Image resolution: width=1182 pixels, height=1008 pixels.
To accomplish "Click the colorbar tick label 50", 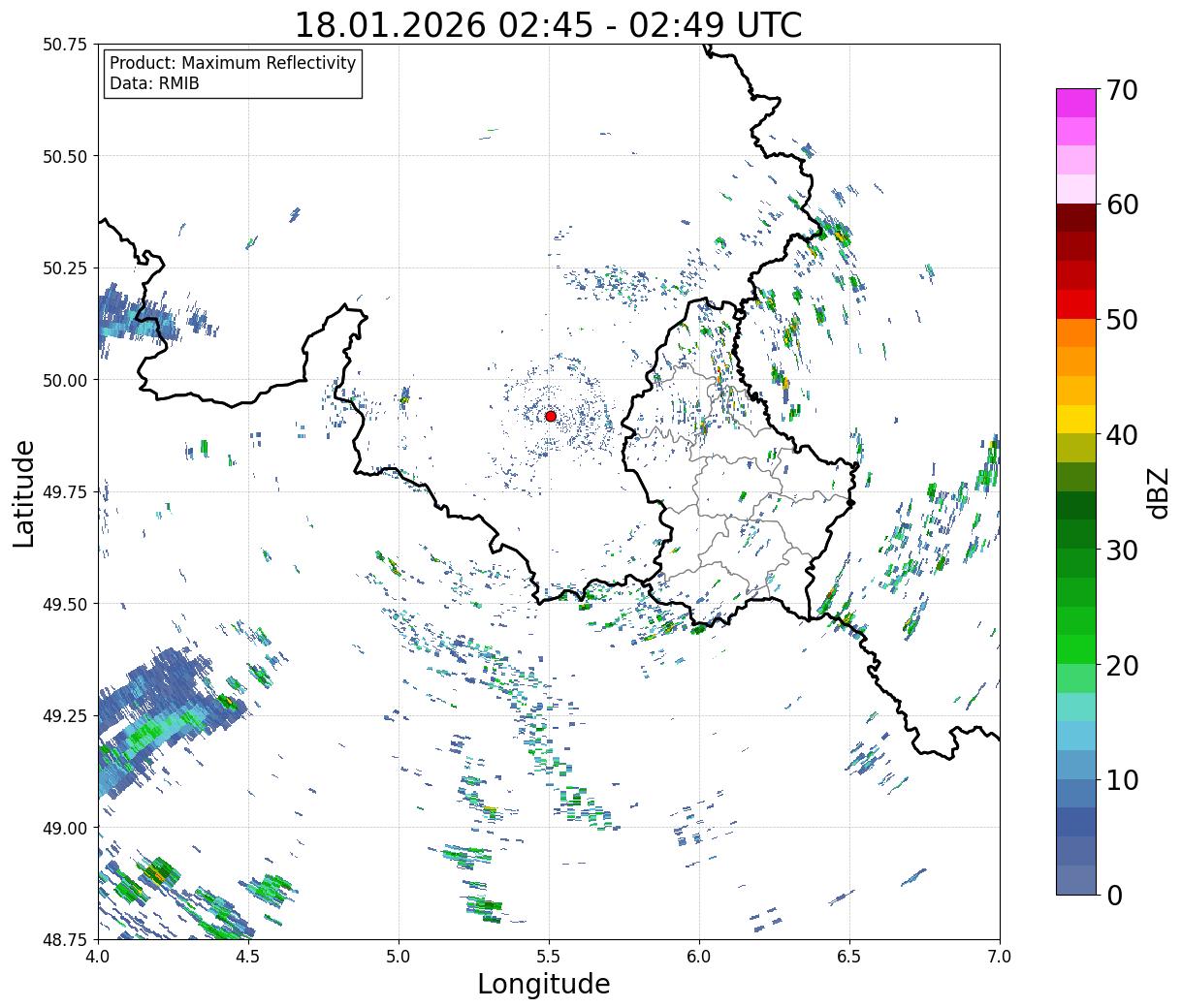I will click(1121, 320).
